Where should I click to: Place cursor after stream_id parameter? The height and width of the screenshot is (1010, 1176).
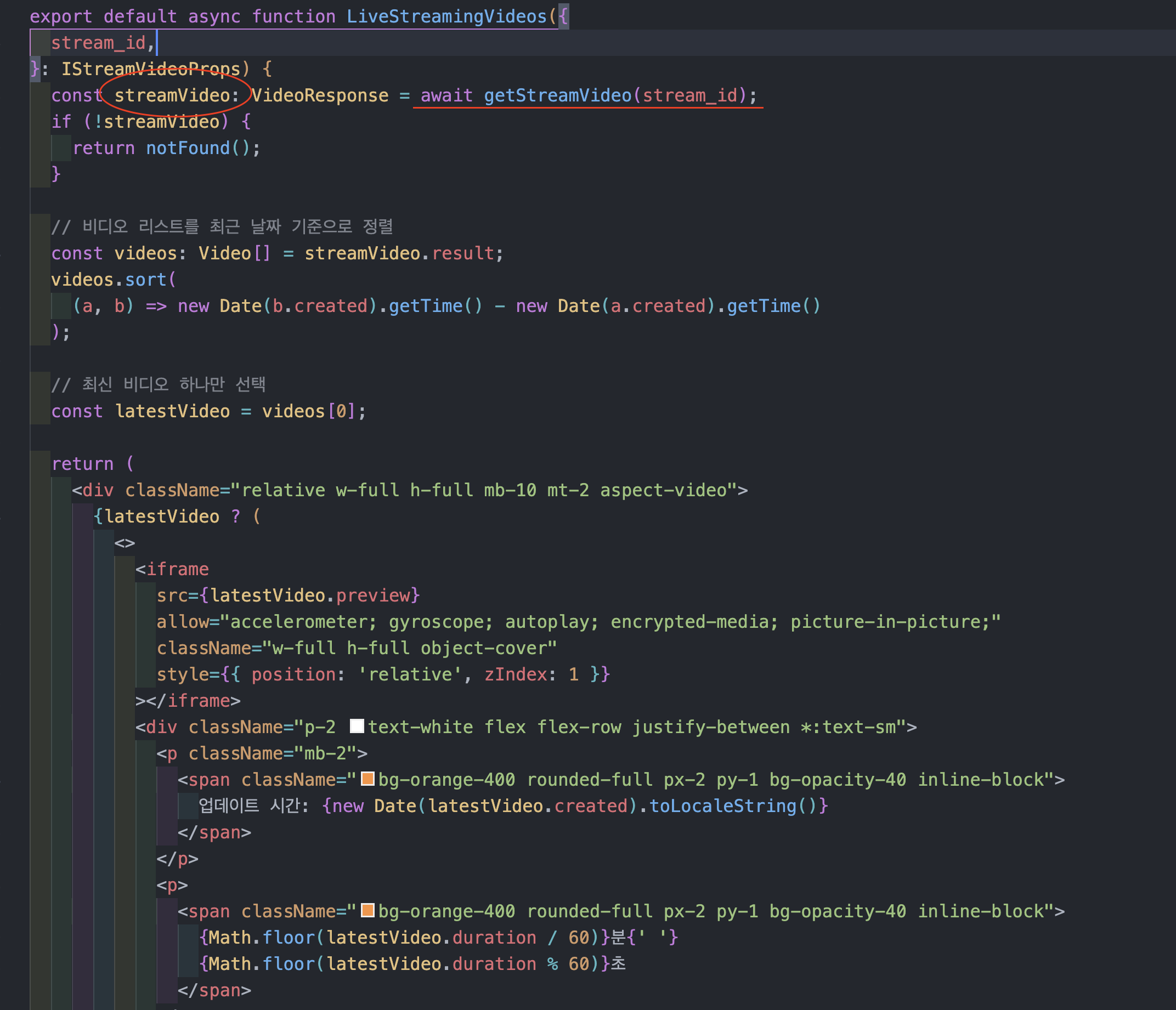(x=156, y=43)
